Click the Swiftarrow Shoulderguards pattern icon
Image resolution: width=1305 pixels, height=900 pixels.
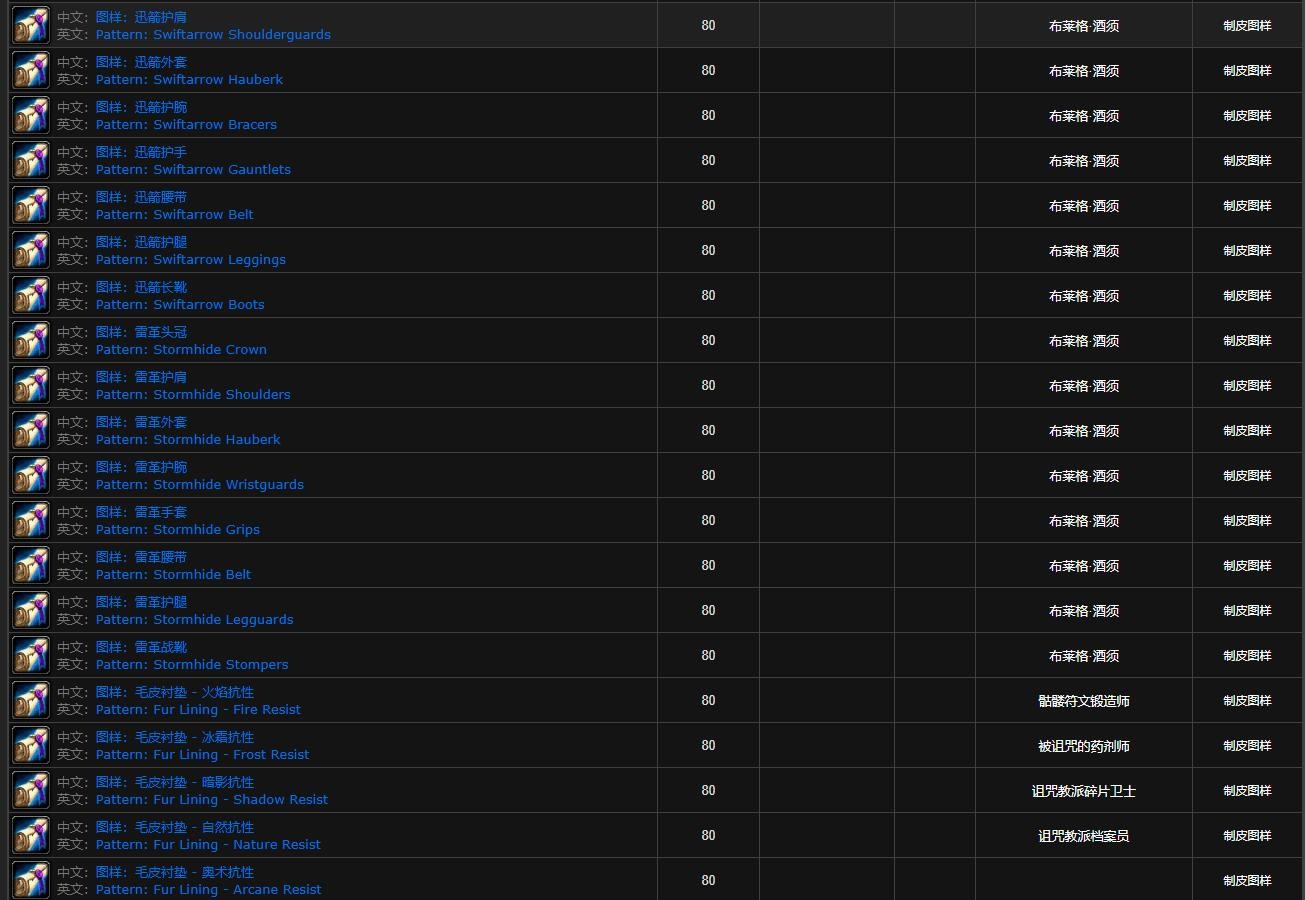[31, 26]
